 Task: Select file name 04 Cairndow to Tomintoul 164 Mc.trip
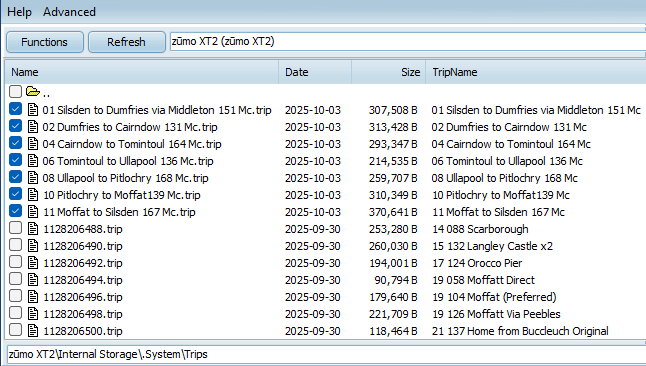(x=132, y=144)
